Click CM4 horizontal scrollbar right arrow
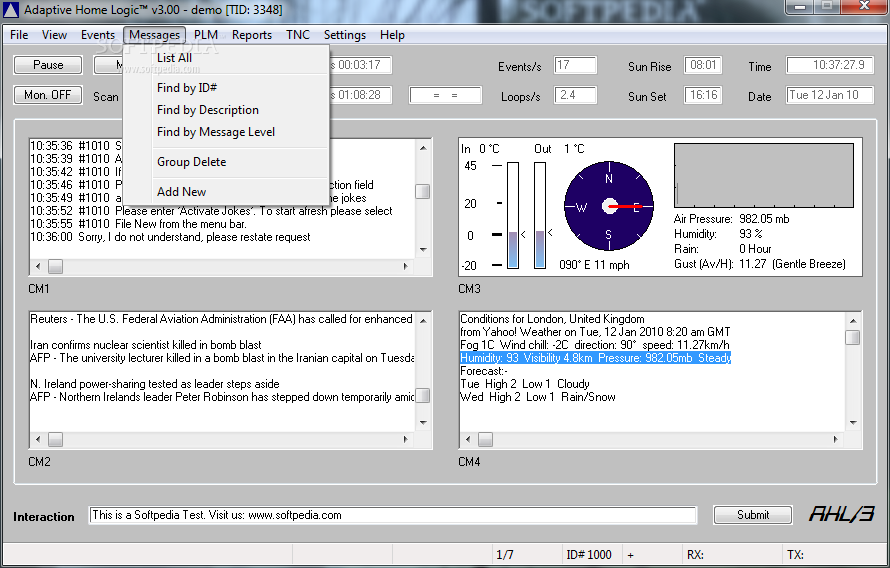 836,439
